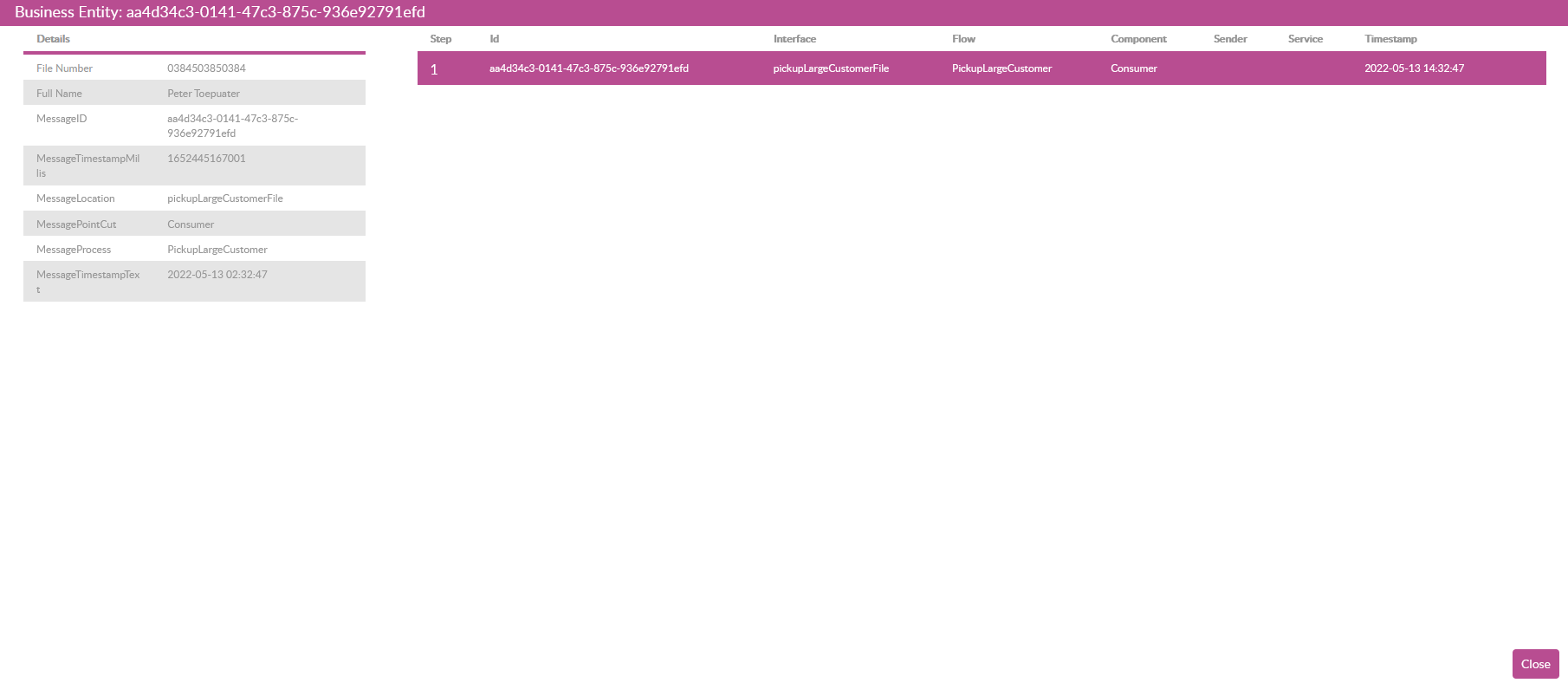Viewport: 1568px width, 683px height.
Task: Click the MessageTimestampMillis value 1652445167001
Action: pyautogui.click(x=206, y=159)
